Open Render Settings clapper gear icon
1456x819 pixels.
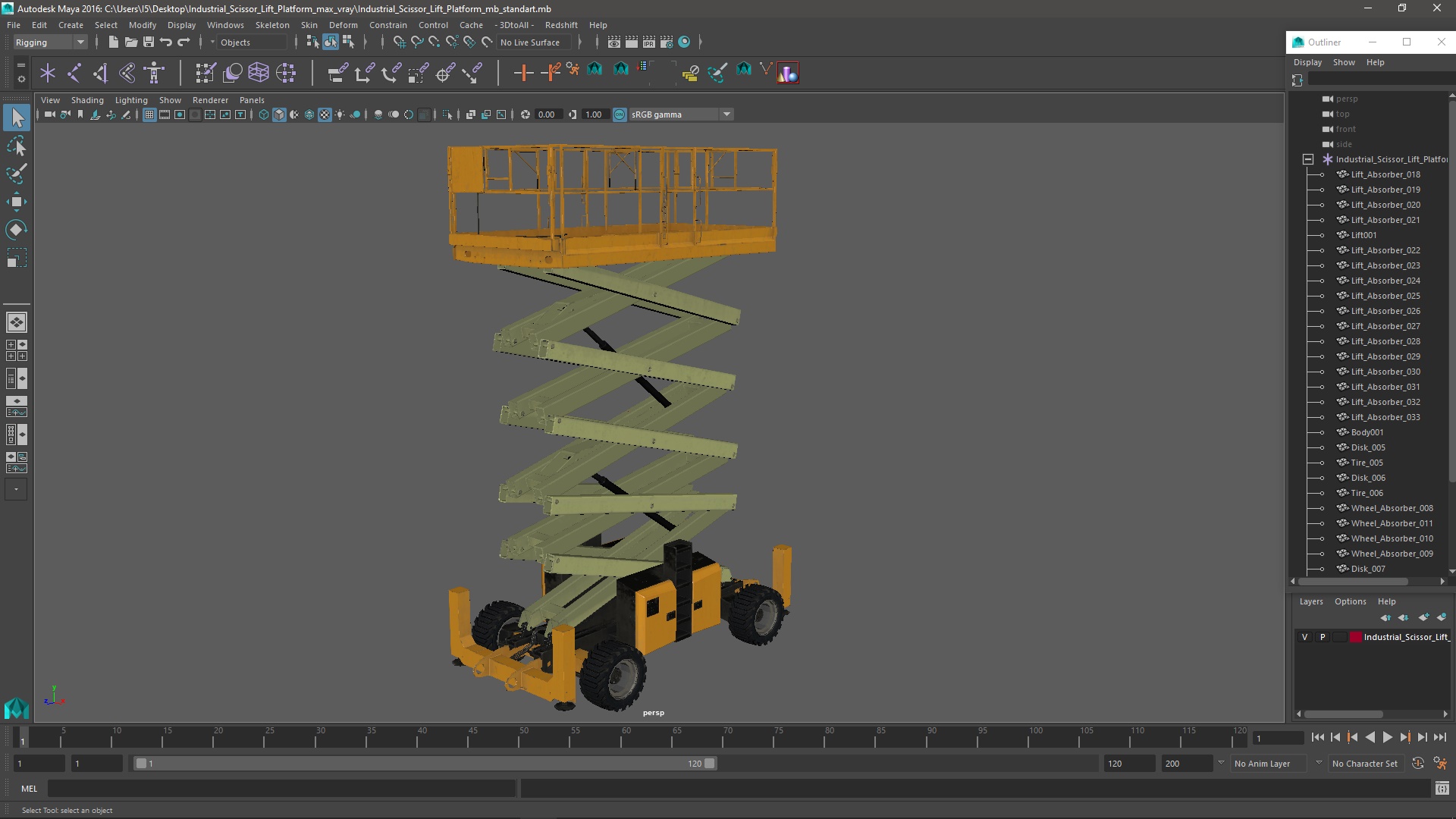pyautogui.click(x=667, y=42)
